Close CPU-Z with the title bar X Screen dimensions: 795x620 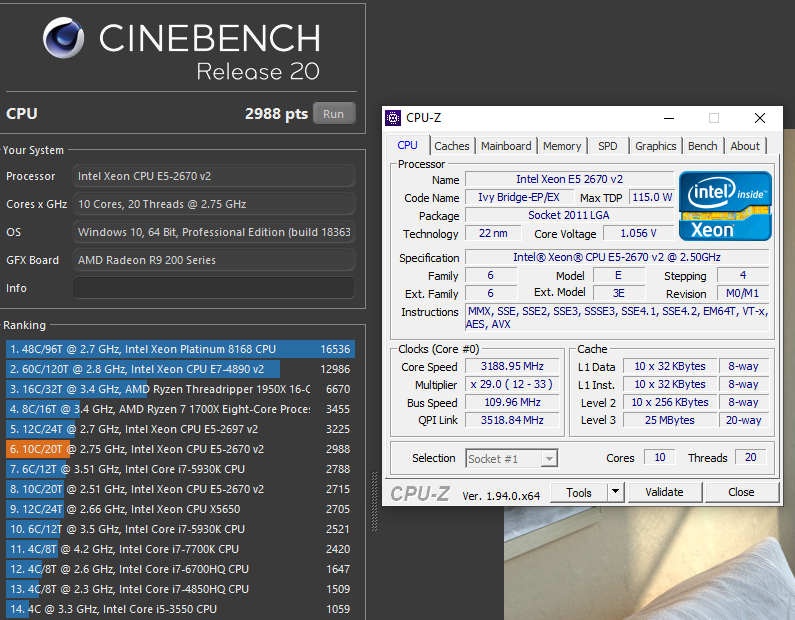(x=761, y=118)
